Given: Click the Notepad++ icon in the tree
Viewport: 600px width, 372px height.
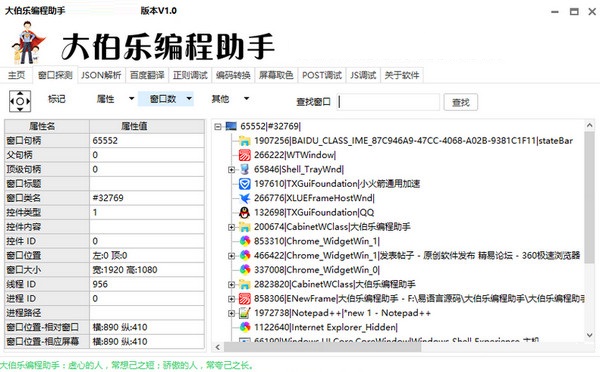Looking at the screenshot, I should (x=245, y=313).
